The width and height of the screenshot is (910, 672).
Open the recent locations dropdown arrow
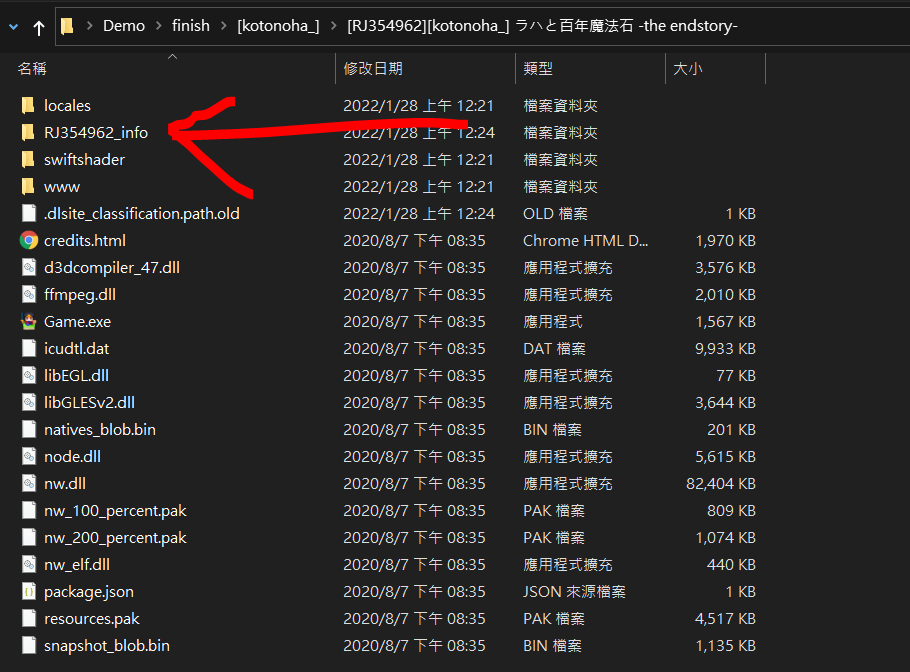[14, 27]
